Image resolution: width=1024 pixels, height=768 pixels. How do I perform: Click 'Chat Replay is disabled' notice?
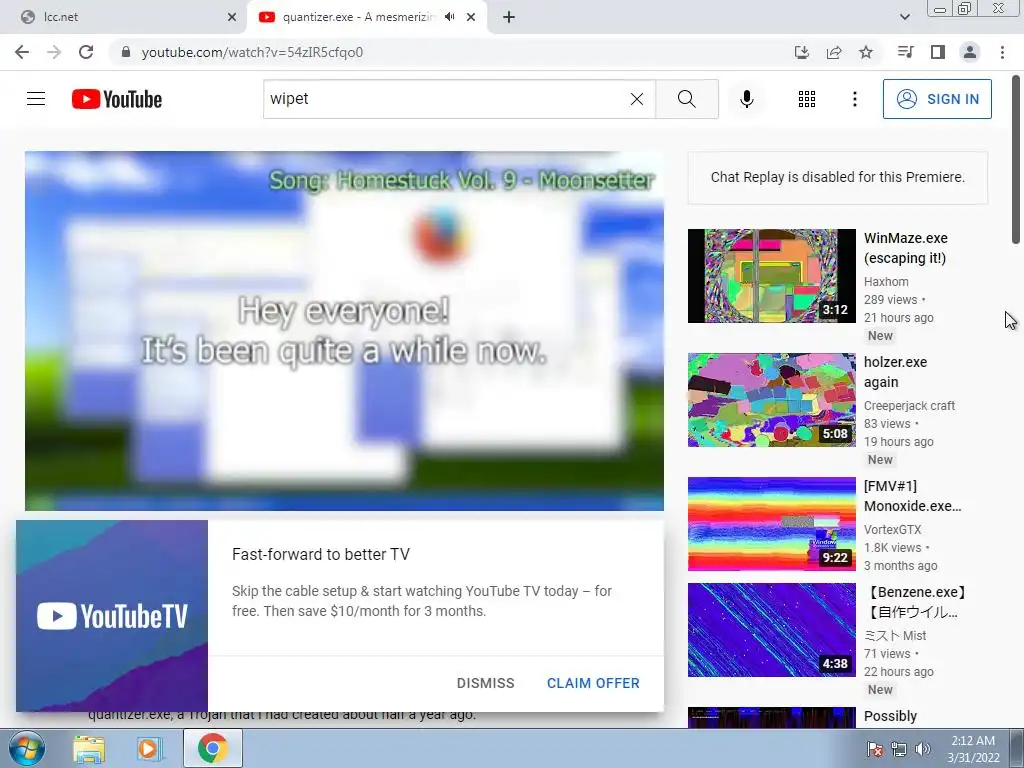(837, 177)
